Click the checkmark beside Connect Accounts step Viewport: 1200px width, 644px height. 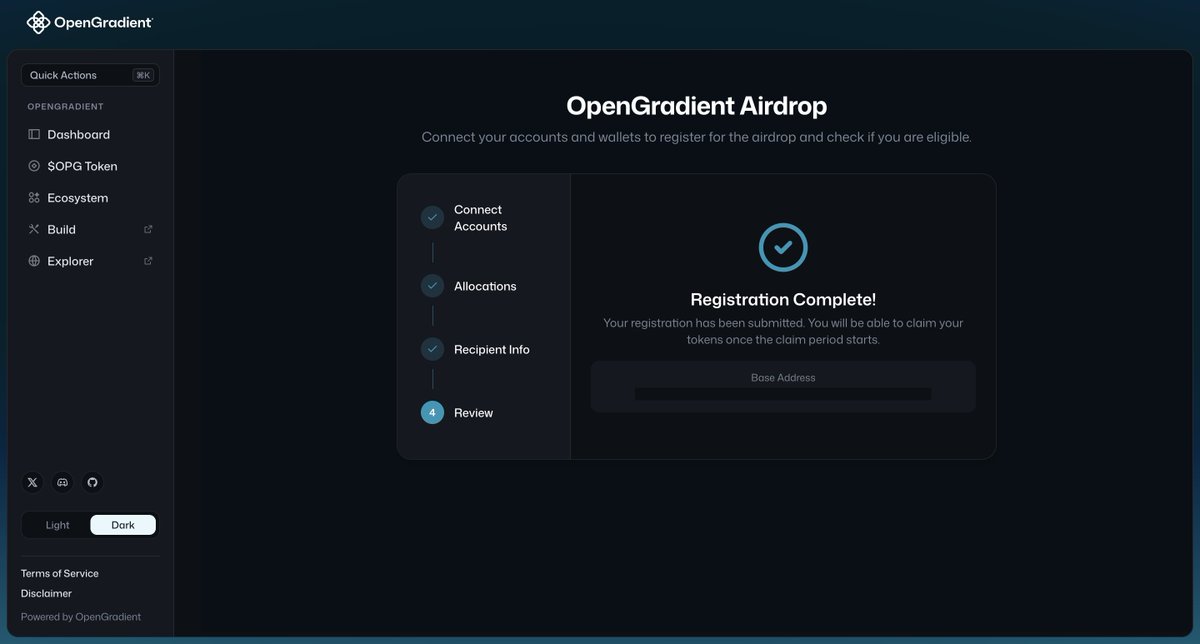[432, 217]
